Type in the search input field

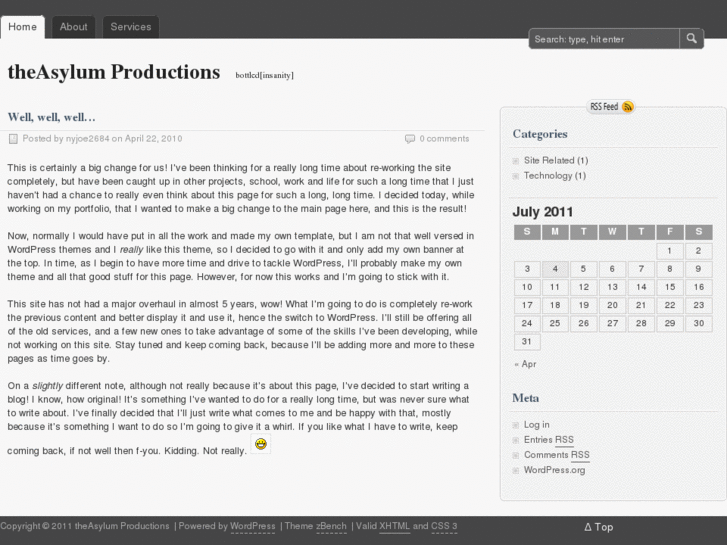point(604,39)
